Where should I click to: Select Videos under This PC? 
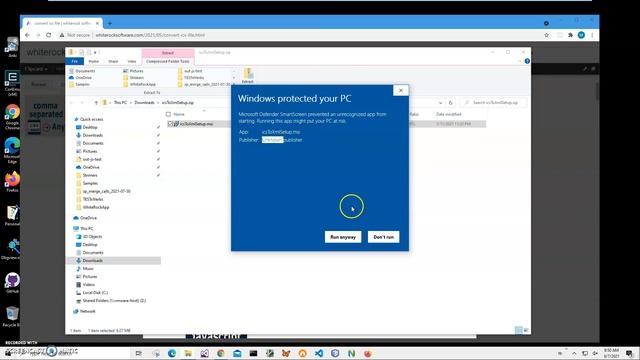[86, 284]
